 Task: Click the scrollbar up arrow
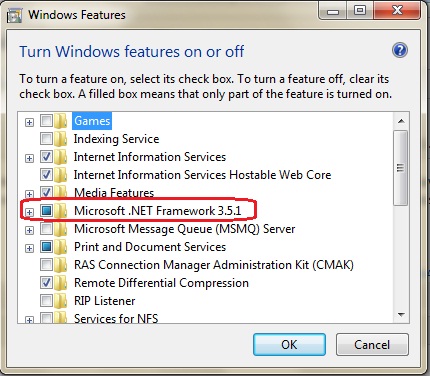click(x=401, y=121)
